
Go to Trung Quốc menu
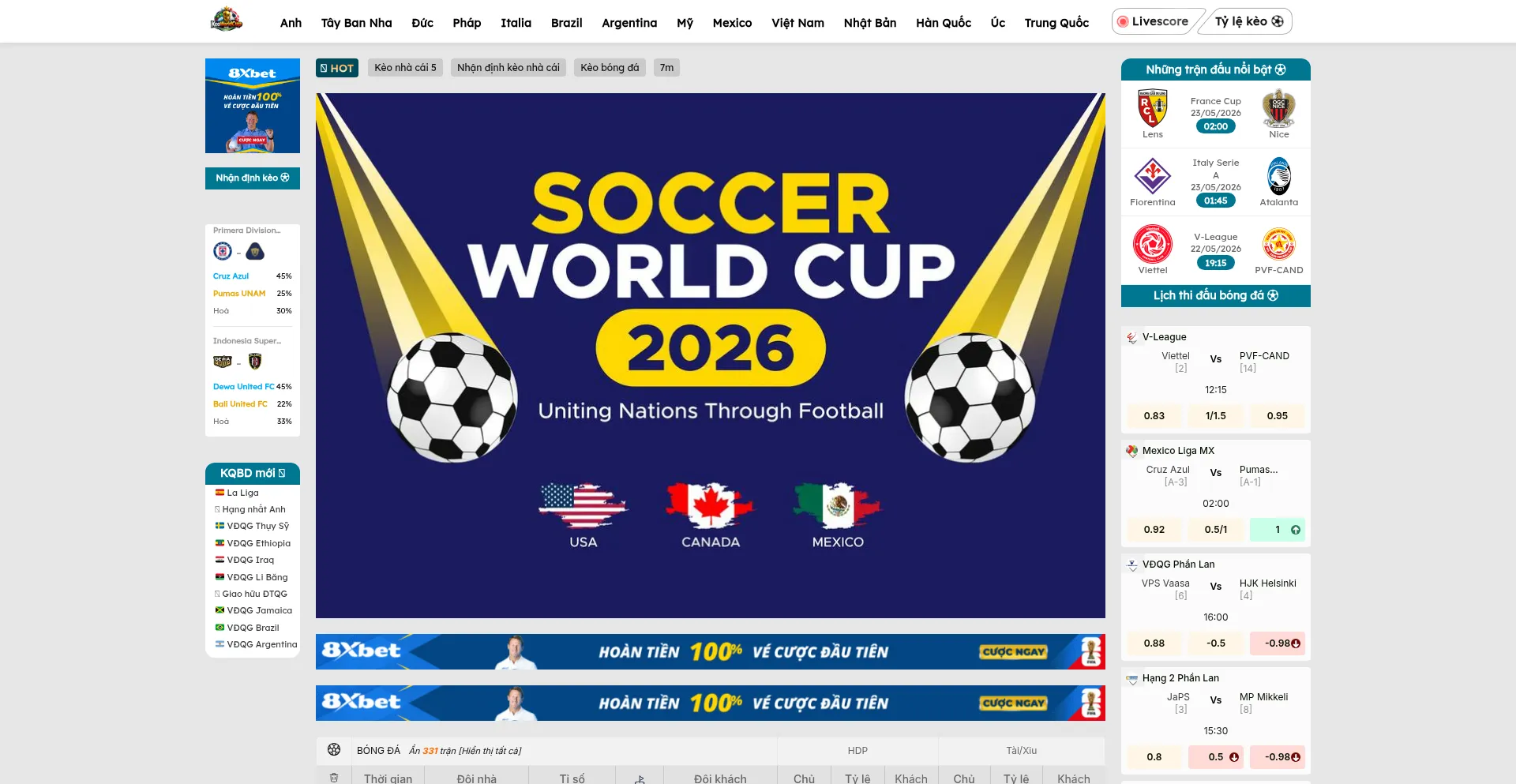1056,23
